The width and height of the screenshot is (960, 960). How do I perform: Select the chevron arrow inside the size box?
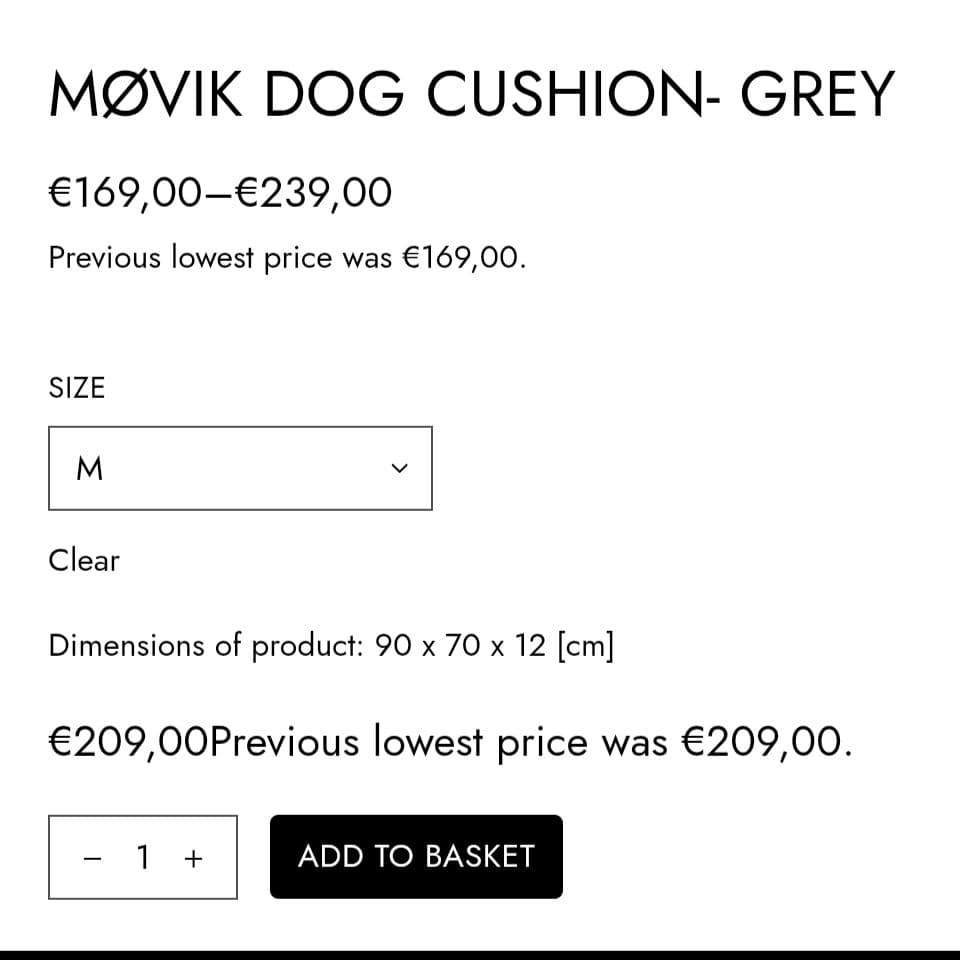coord(399,467)
